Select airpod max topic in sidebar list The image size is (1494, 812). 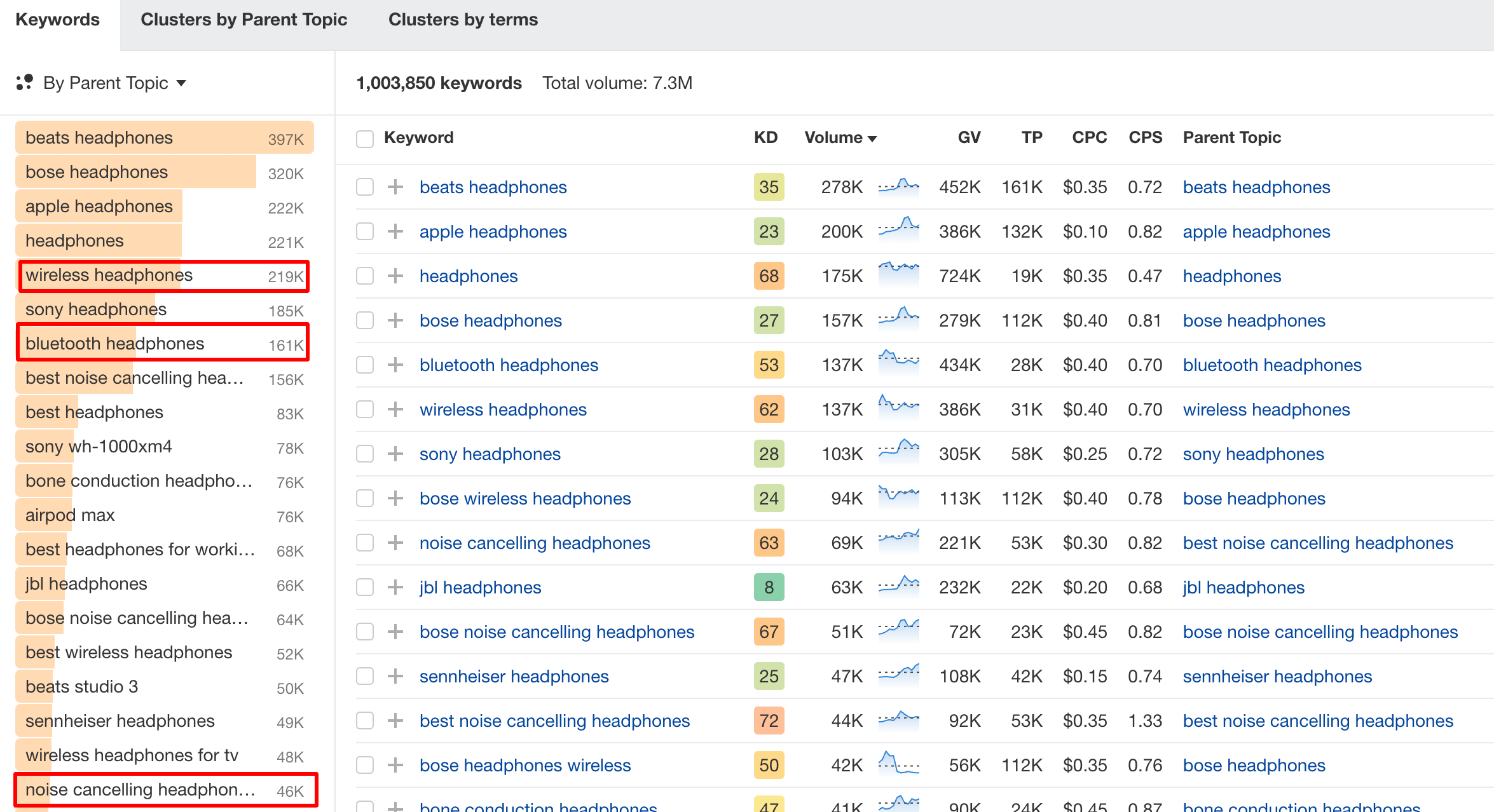click(x=165, y=515)
